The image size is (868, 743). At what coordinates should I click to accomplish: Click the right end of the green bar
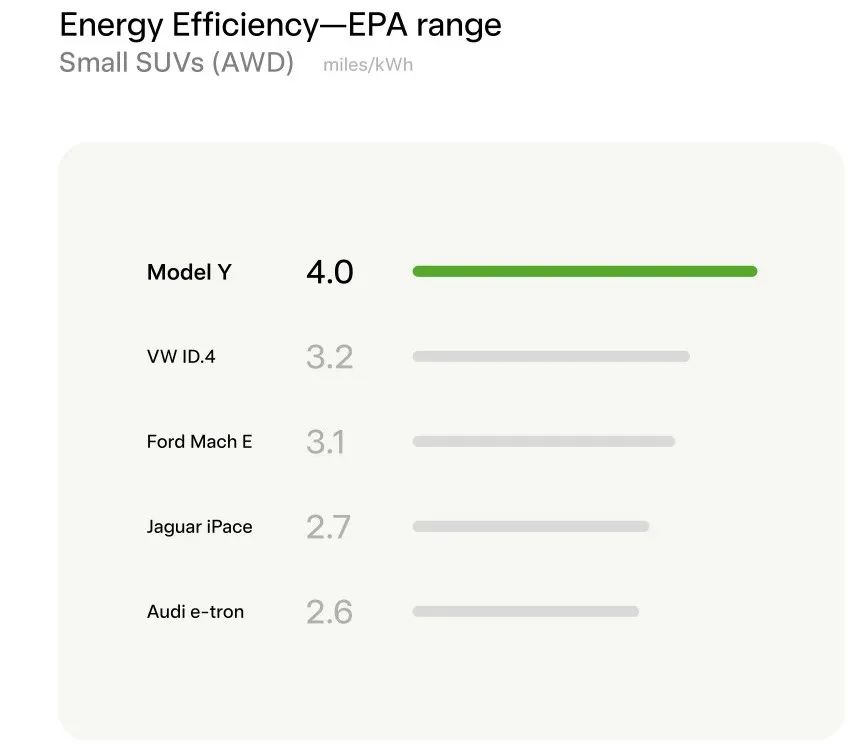[x=752, y=271]
